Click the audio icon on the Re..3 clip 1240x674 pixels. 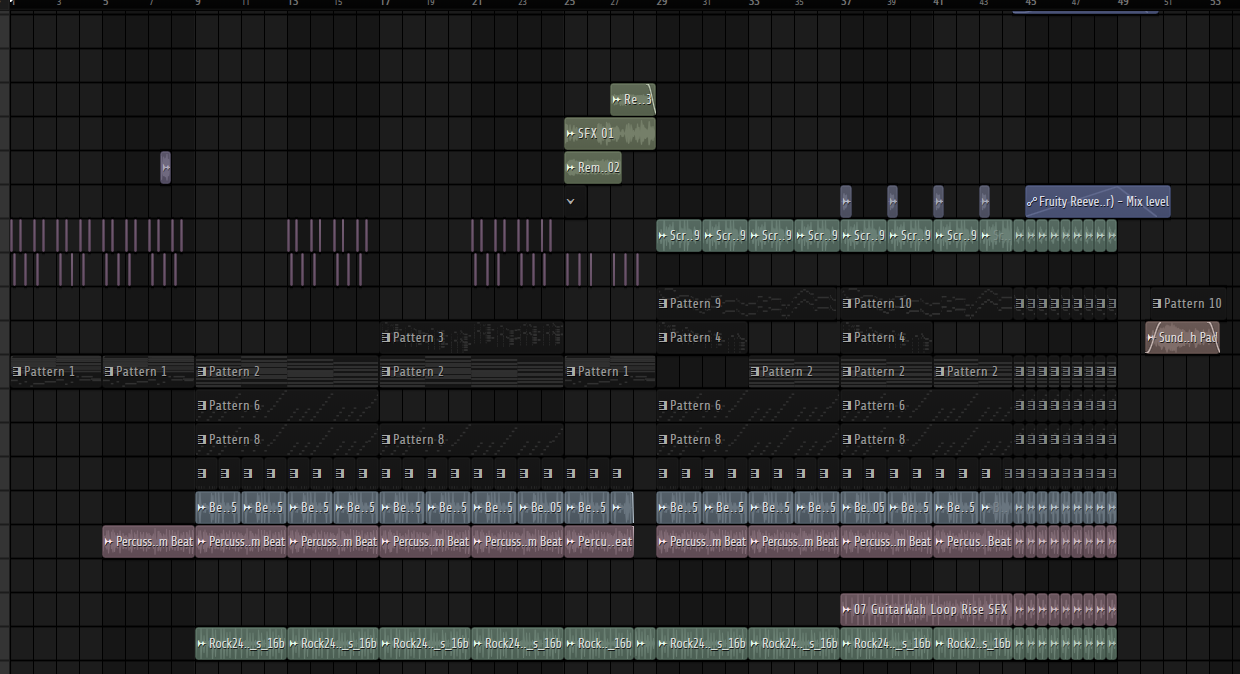coord(617,99)
